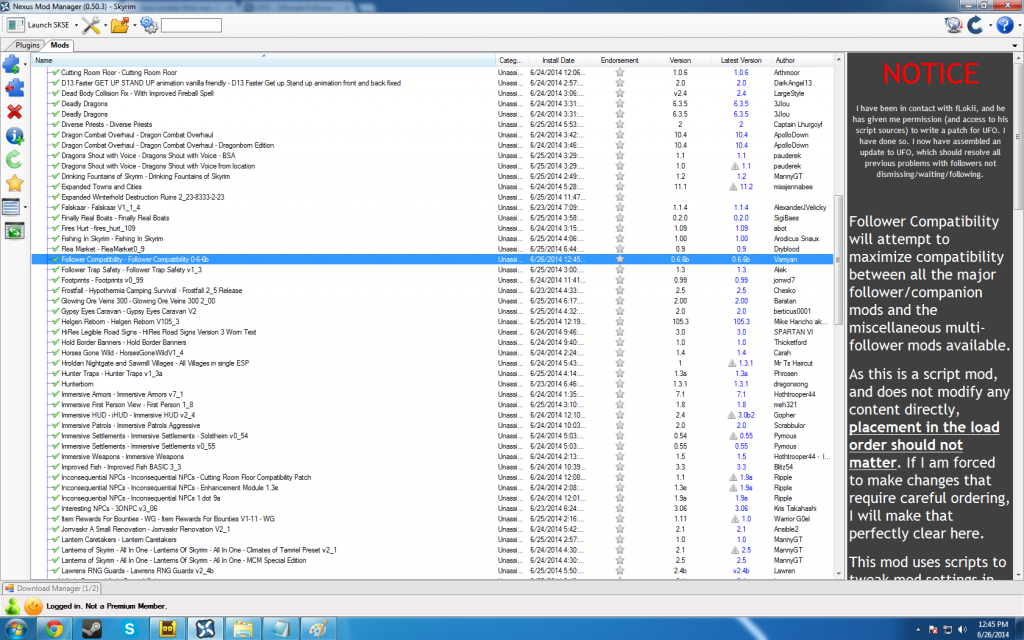This screenshot has height=640, width=1024.
Task: Click the empty search box in toolbar
Action: 191,25
